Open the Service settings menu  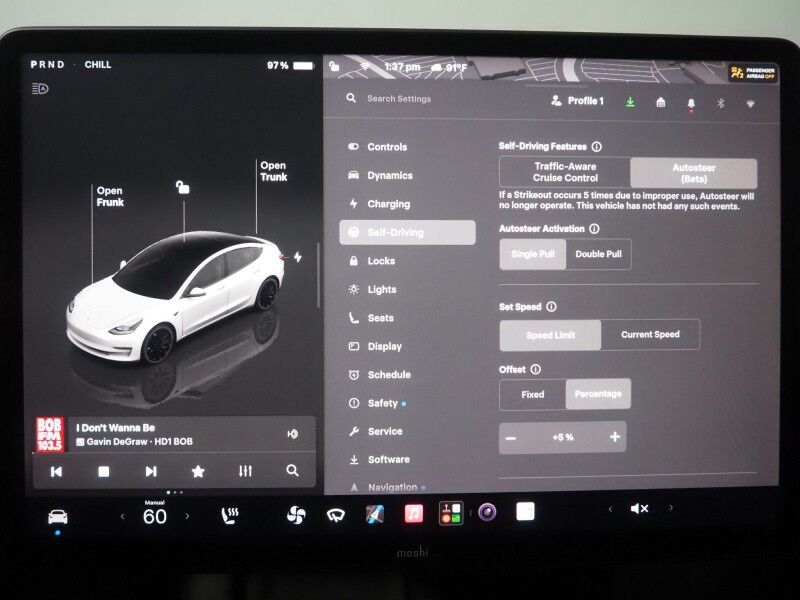click(376, 432)
